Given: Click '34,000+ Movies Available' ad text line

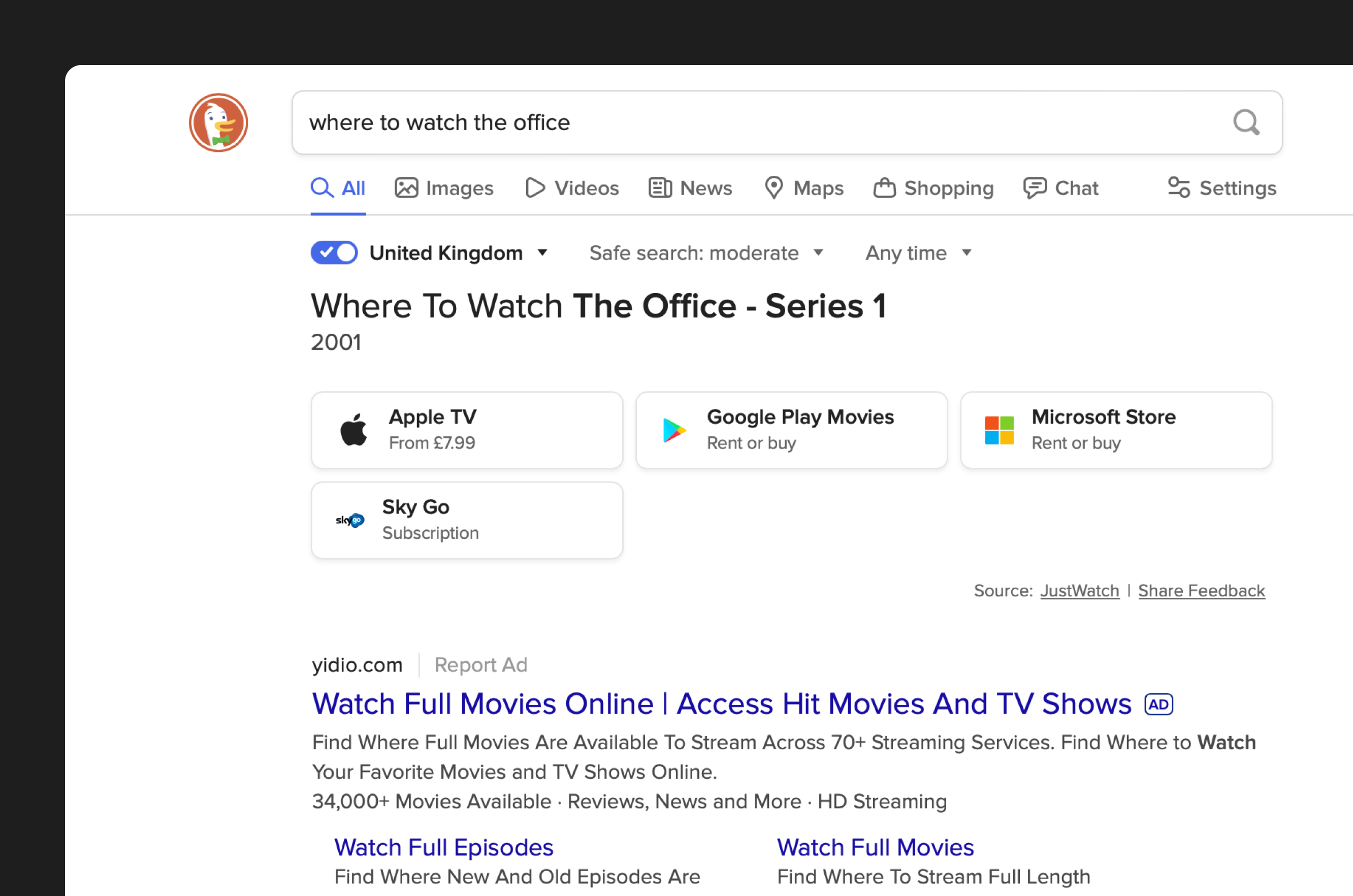Looking at the screenshot, I should pyautogui.click(x=431, y=801).
